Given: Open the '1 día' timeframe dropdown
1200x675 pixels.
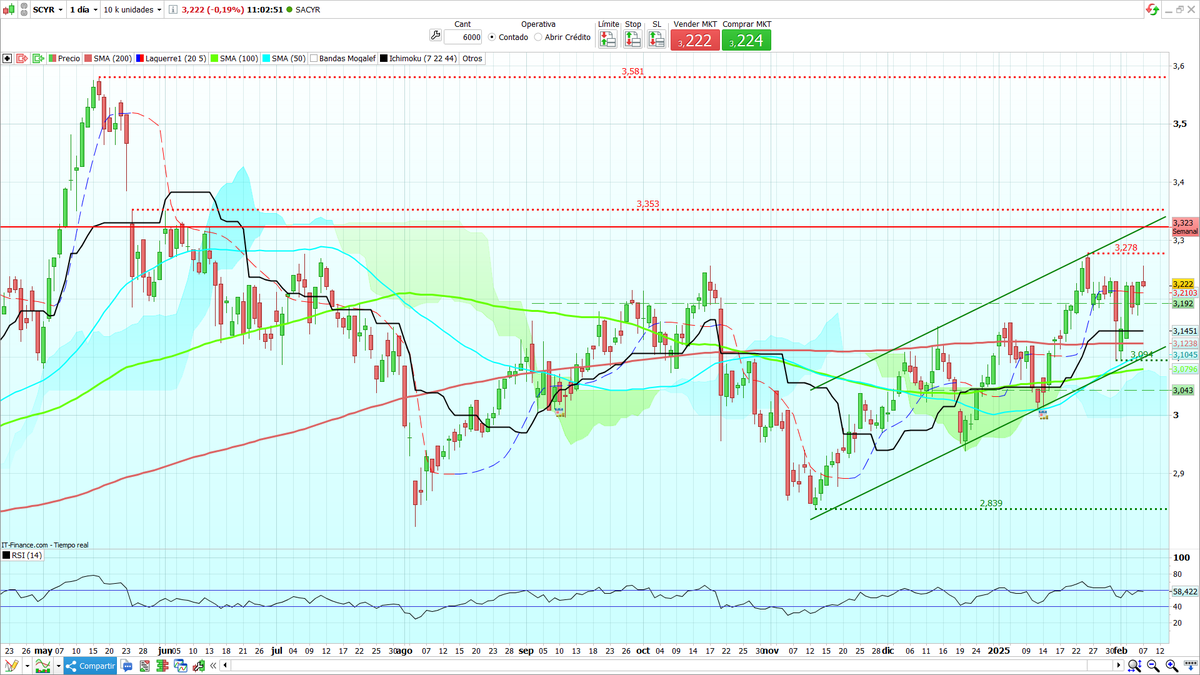Looking at the screenshot, I should (82, 8).
